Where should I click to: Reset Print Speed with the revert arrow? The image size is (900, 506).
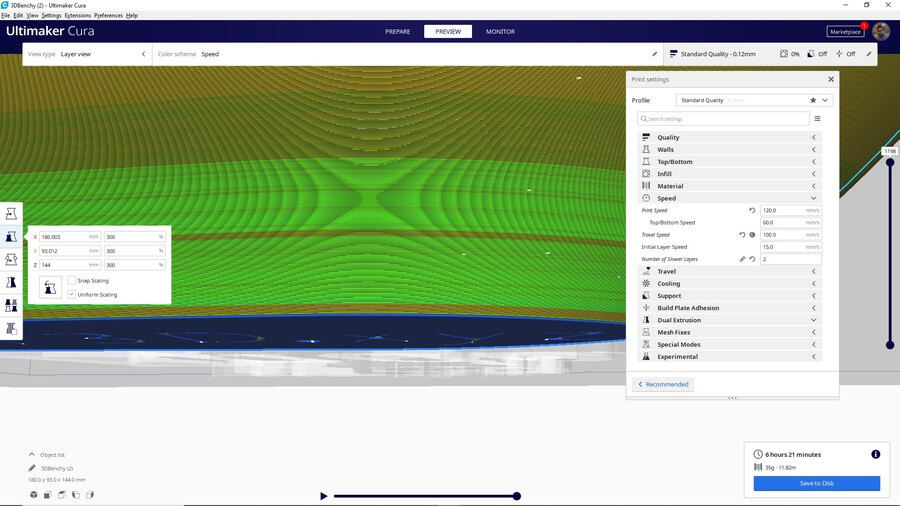(x=752, y=211)
